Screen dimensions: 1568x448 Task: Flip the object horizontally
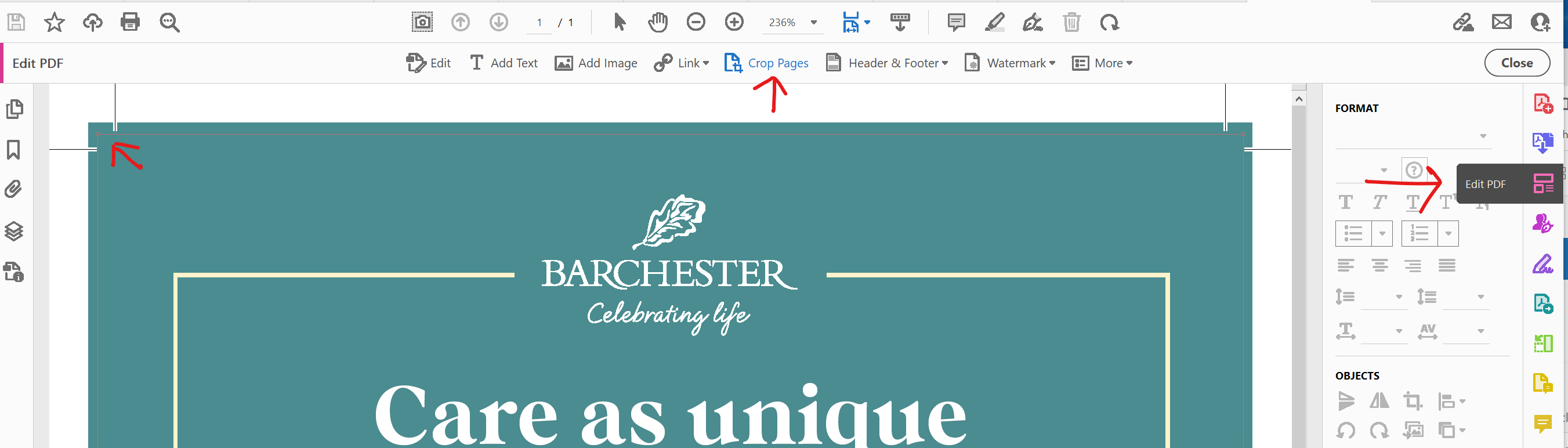click(1379, 401)
